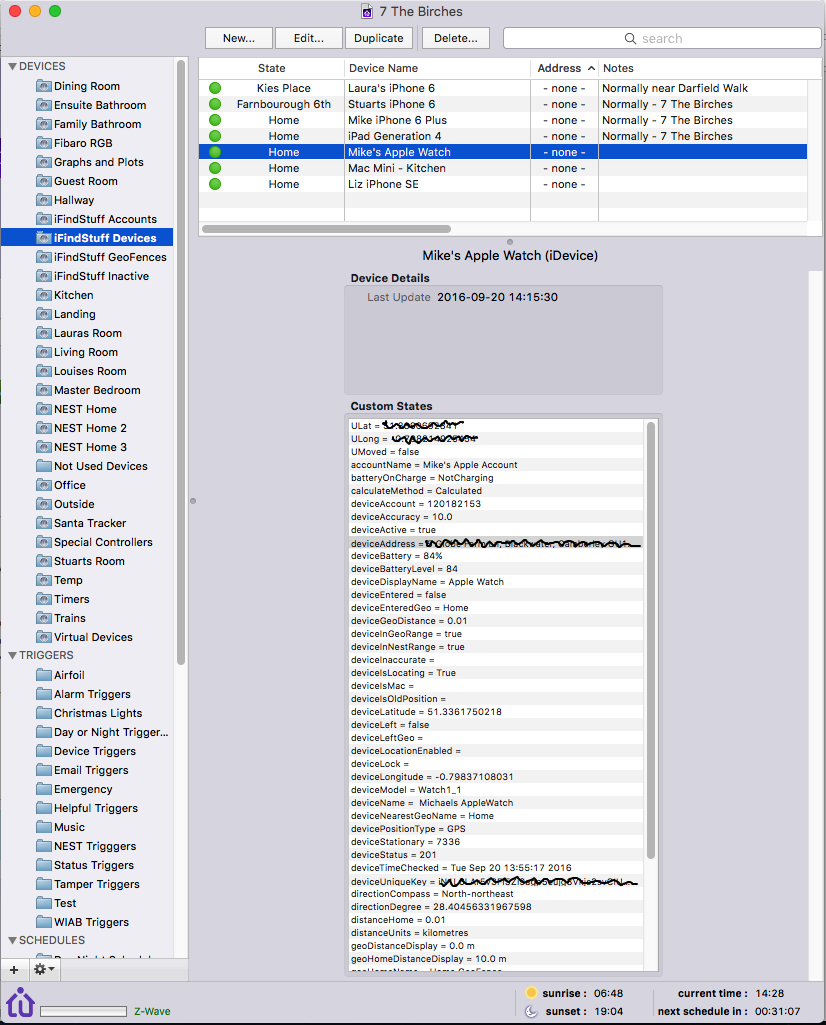Click the Kies Place state cell
826x1025 pixels.
[284, 88]
